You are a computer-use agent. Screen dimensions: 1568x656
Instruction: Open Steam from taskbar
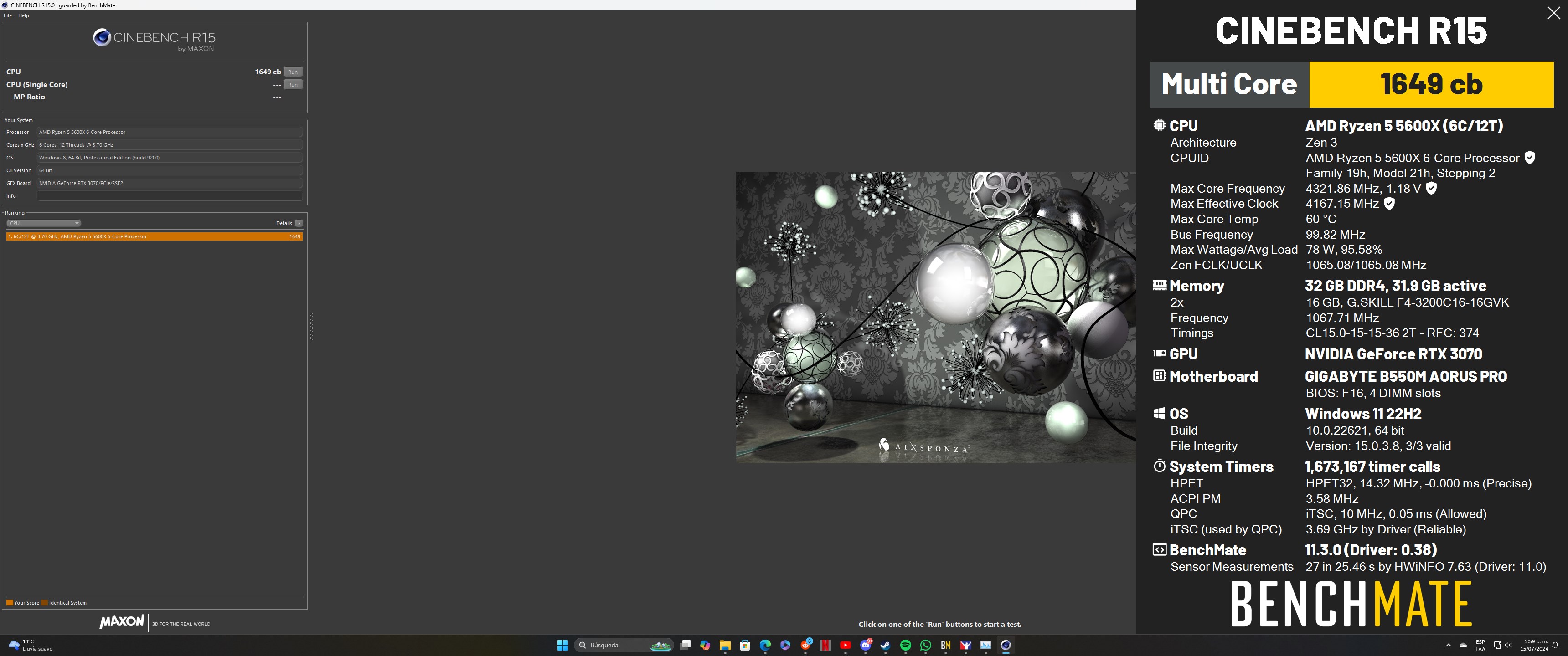coord(886,645)
